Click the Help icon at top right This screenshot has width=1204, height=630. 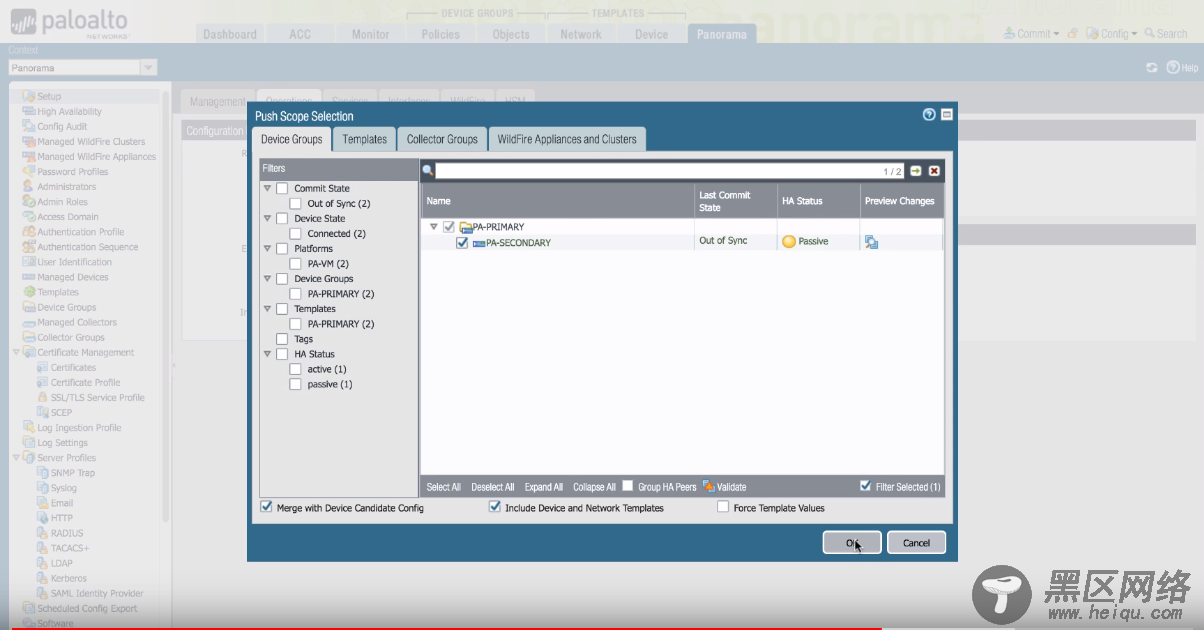click(1173, 68)
